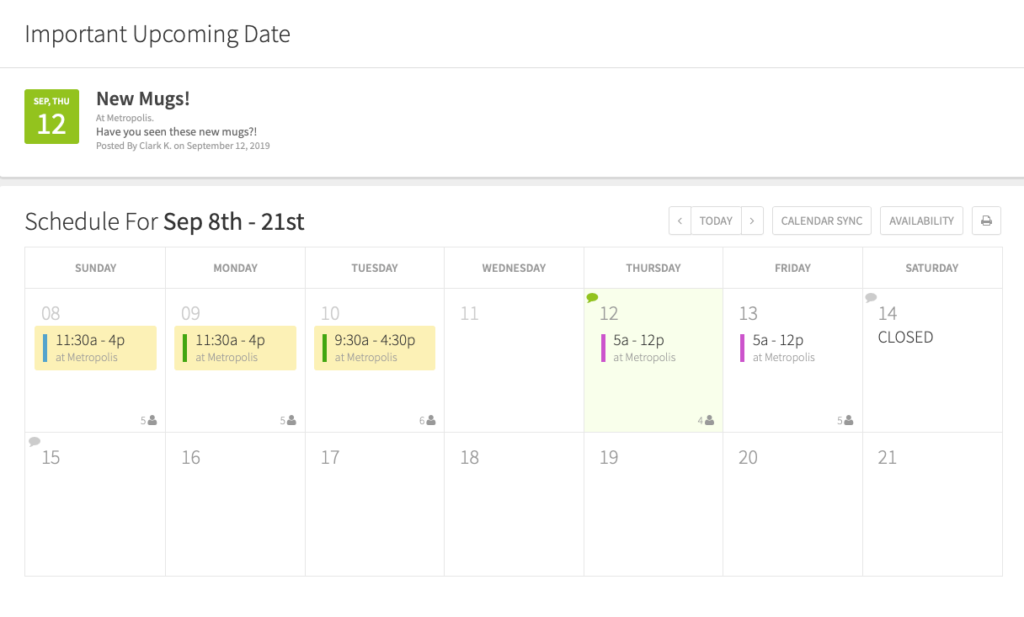Open Sunday's 11:30a - 4p Metropolis shift
This screenshot has height=617, width=1024.
pos(95,347)
